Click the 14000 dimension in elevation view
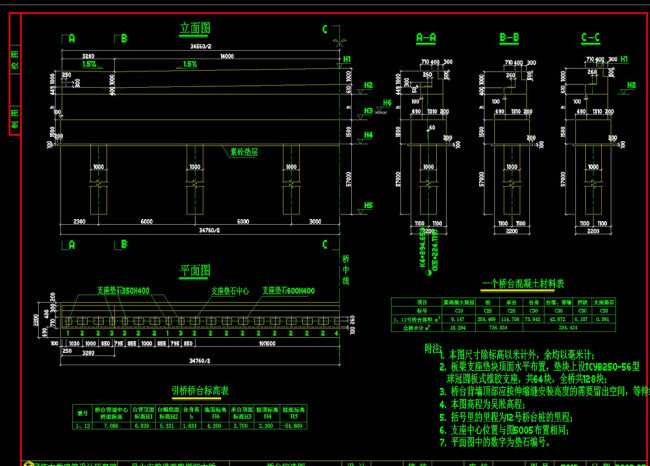The height and width of the screenshot is (466, 650). coord(227,56)
